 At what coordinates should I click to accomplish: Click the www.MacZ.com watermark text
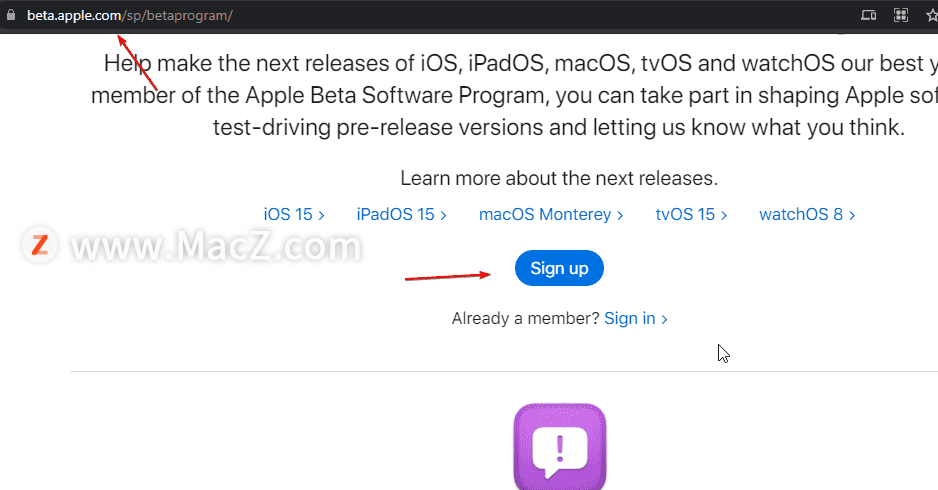pos(216,245)
